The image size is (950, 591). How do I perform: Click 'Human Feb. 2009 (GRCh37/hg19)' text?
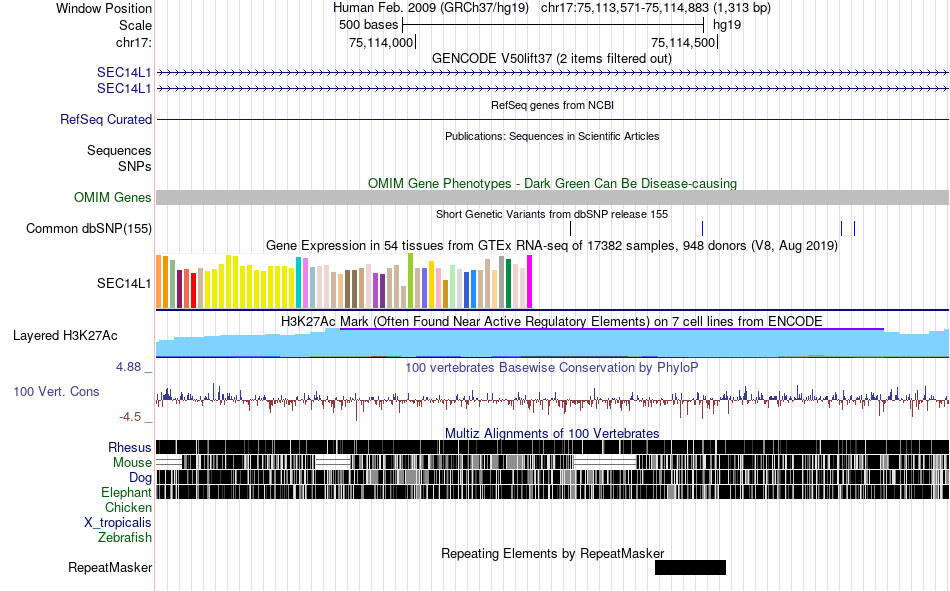431,8
